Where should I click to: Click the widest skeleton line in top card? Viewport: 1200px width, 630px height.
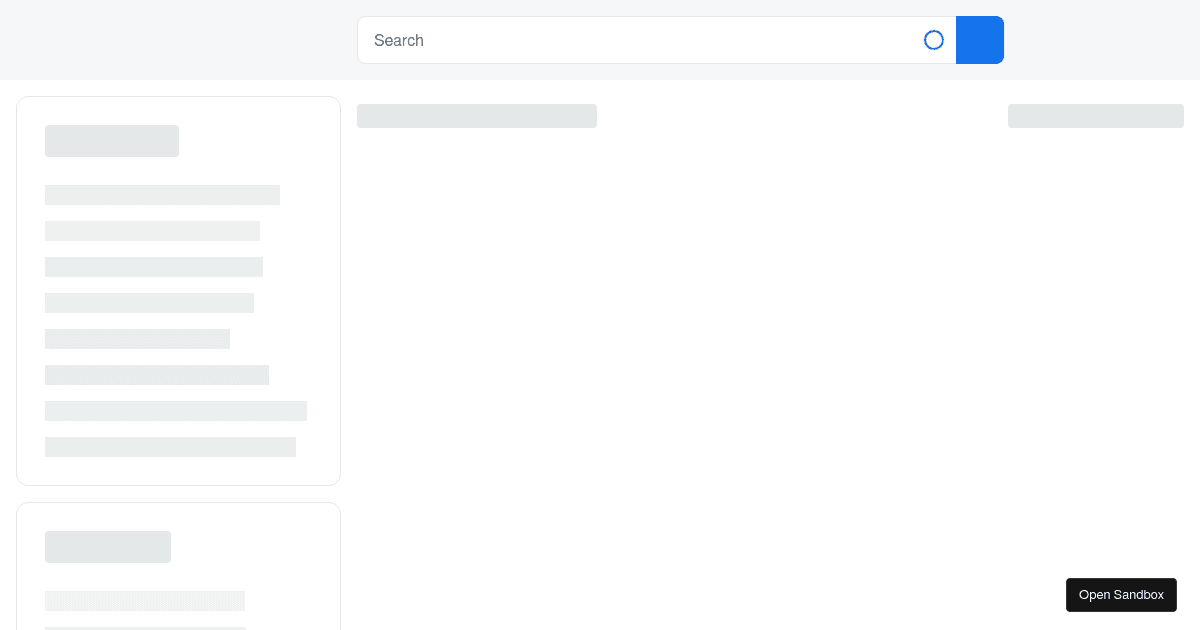(176, 411)
